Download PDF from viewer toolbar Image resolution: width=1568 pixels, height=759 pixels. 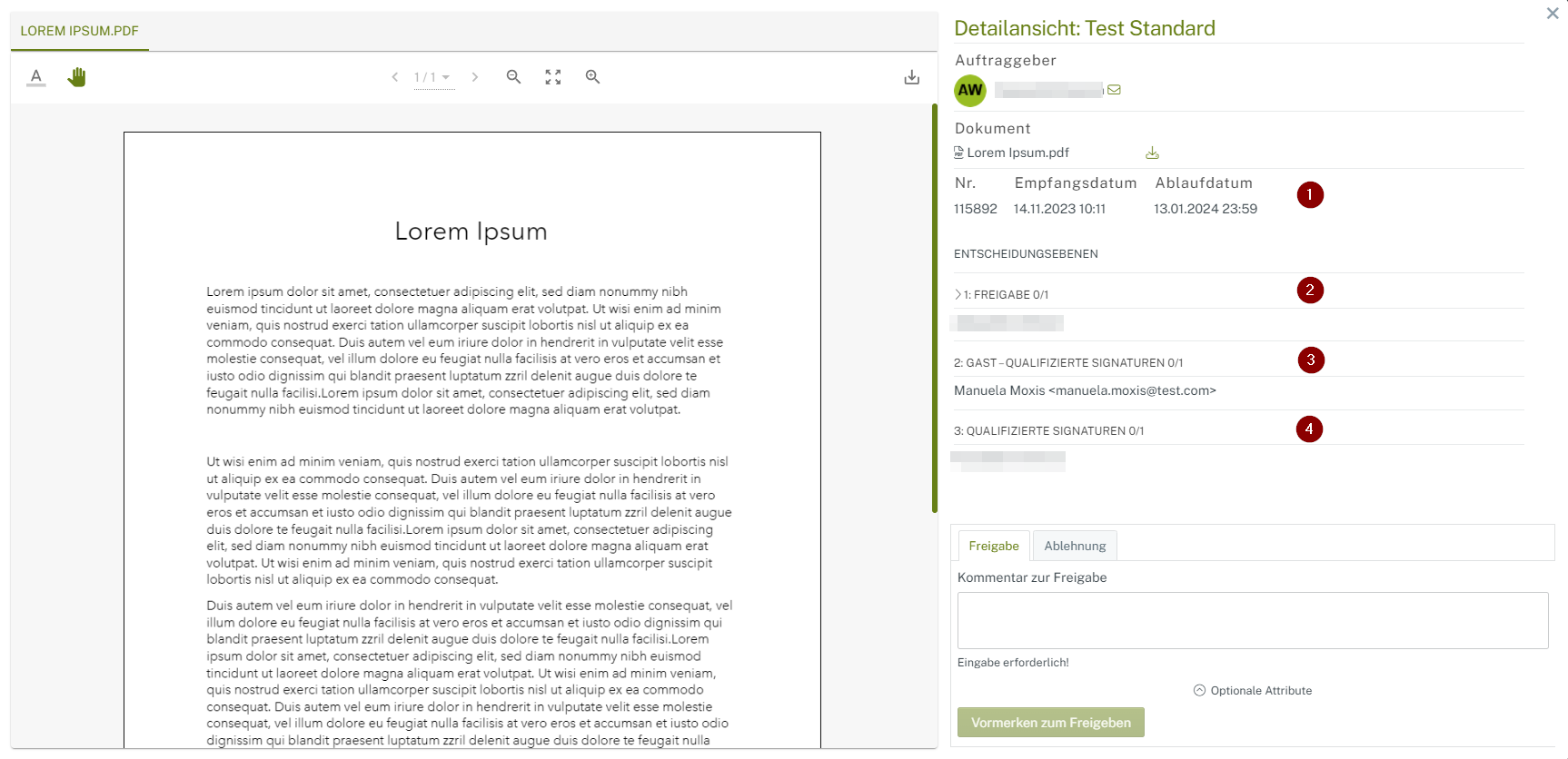[x=911, y=77]
